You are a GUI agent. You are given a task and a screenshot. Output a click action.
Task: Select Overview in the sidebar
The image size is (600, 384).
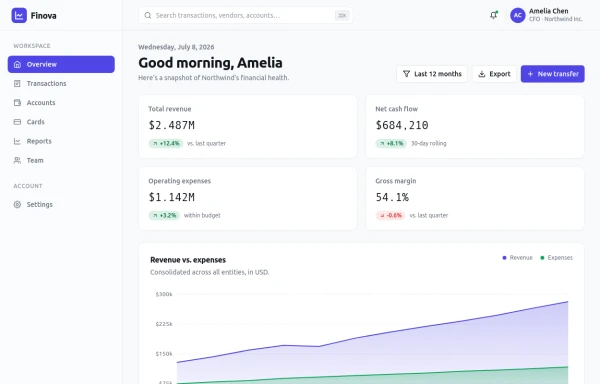tap(61, 64)
